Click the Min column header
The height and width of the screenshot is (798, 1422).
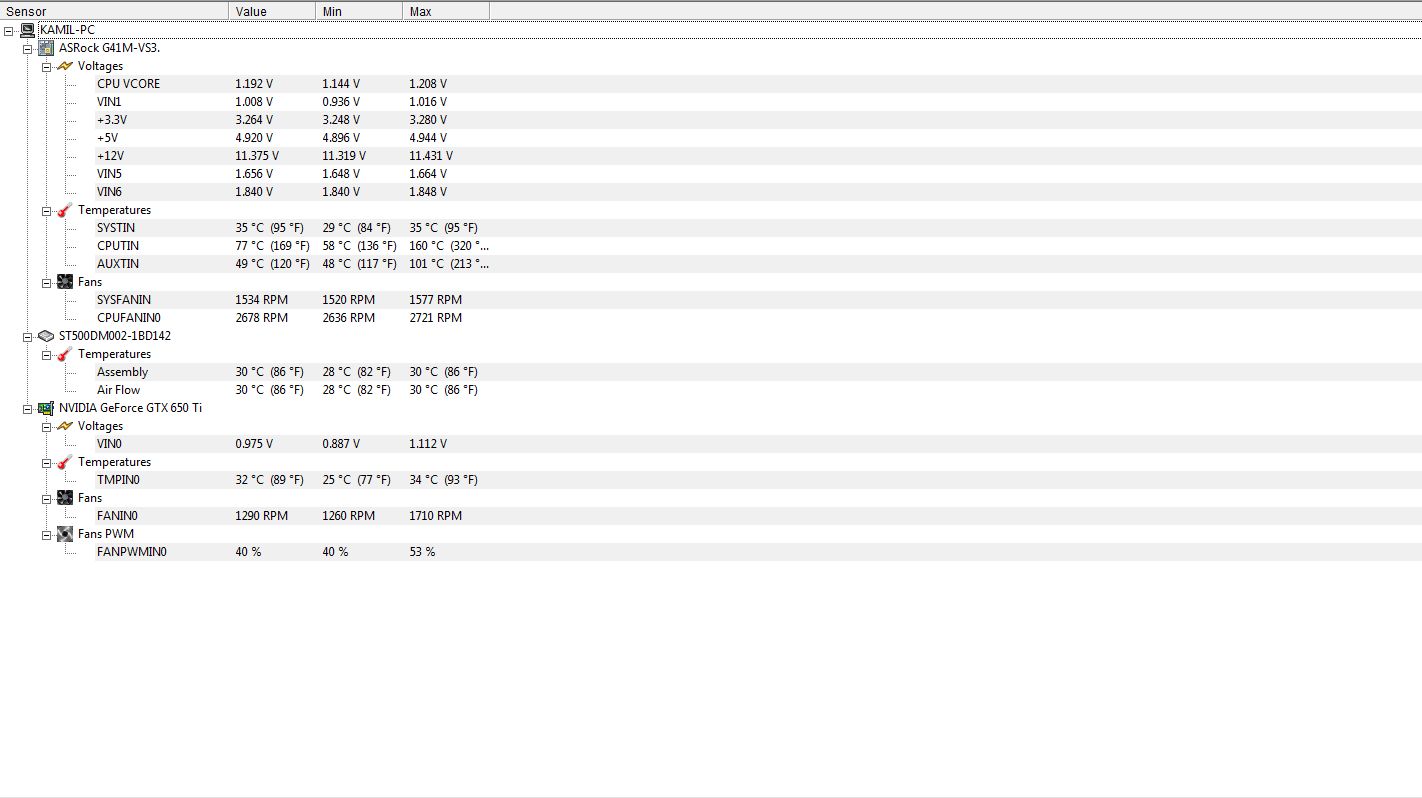[x=359, y=11]
